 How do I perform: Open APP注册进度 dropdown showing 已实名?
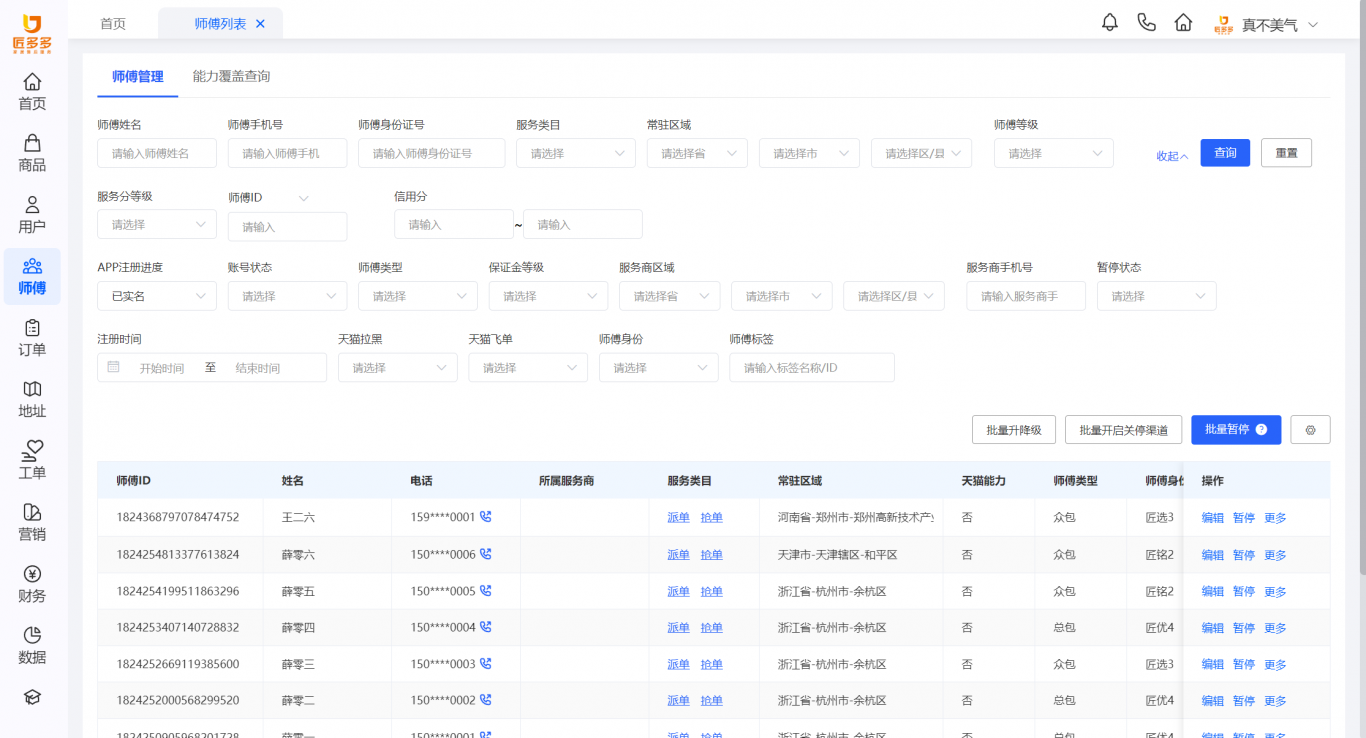(157, 296)
